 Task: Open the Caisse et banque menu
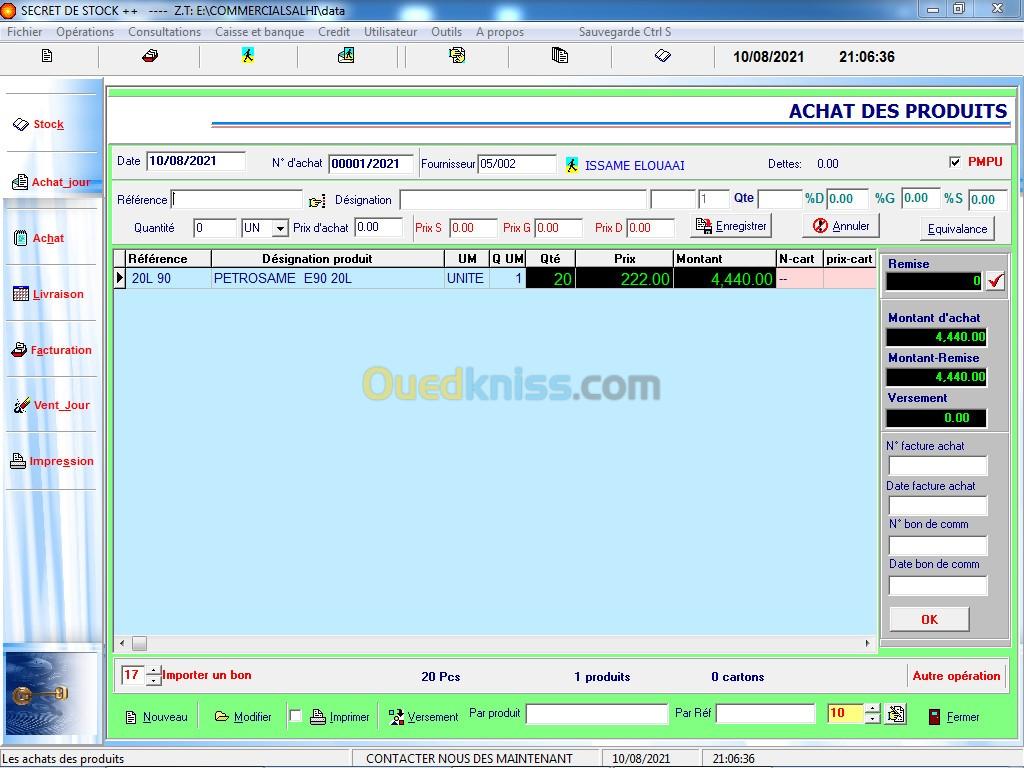point(259,31)
